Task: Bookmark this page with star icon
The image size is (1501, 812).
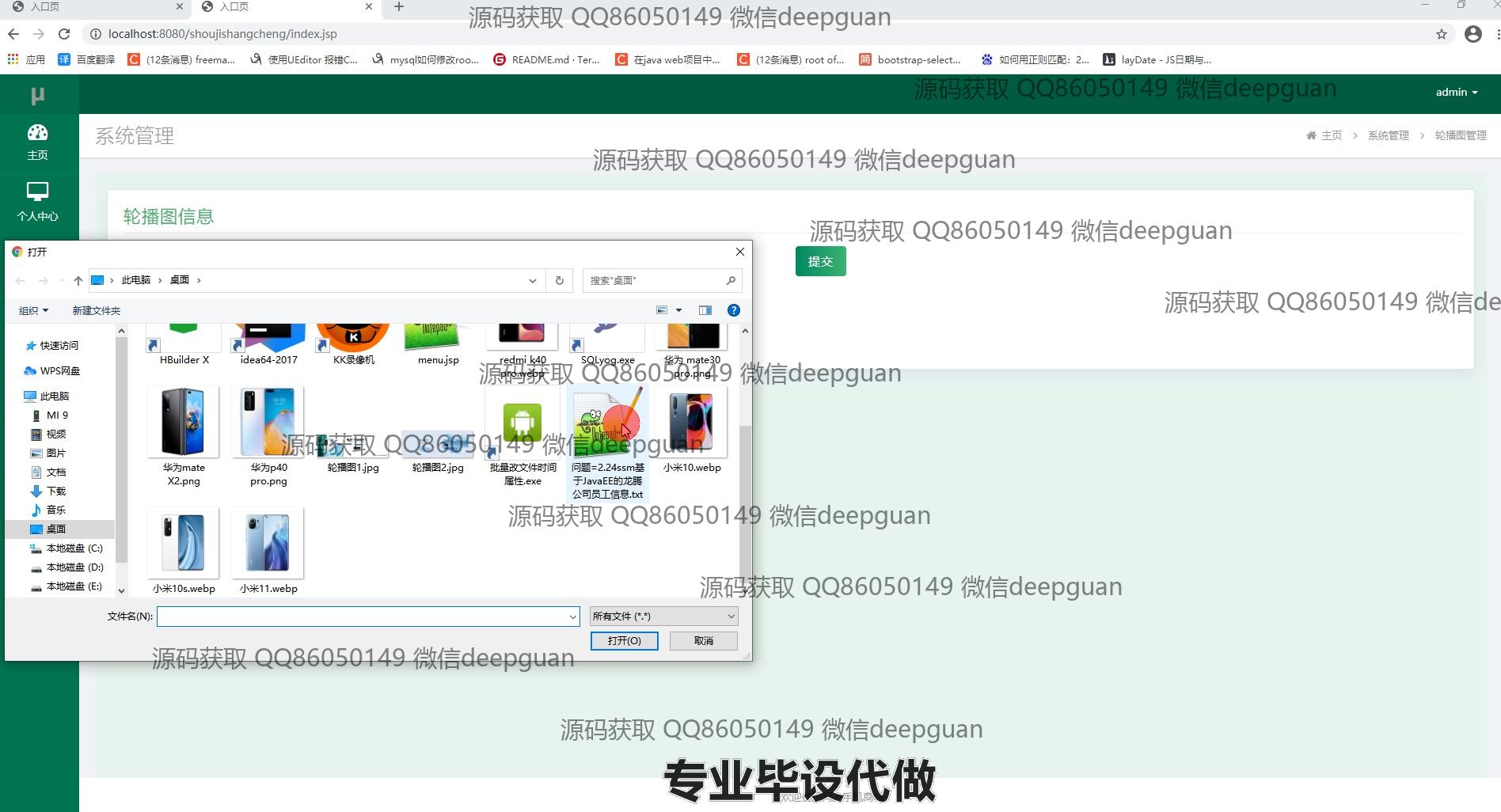Action: 1441,34
